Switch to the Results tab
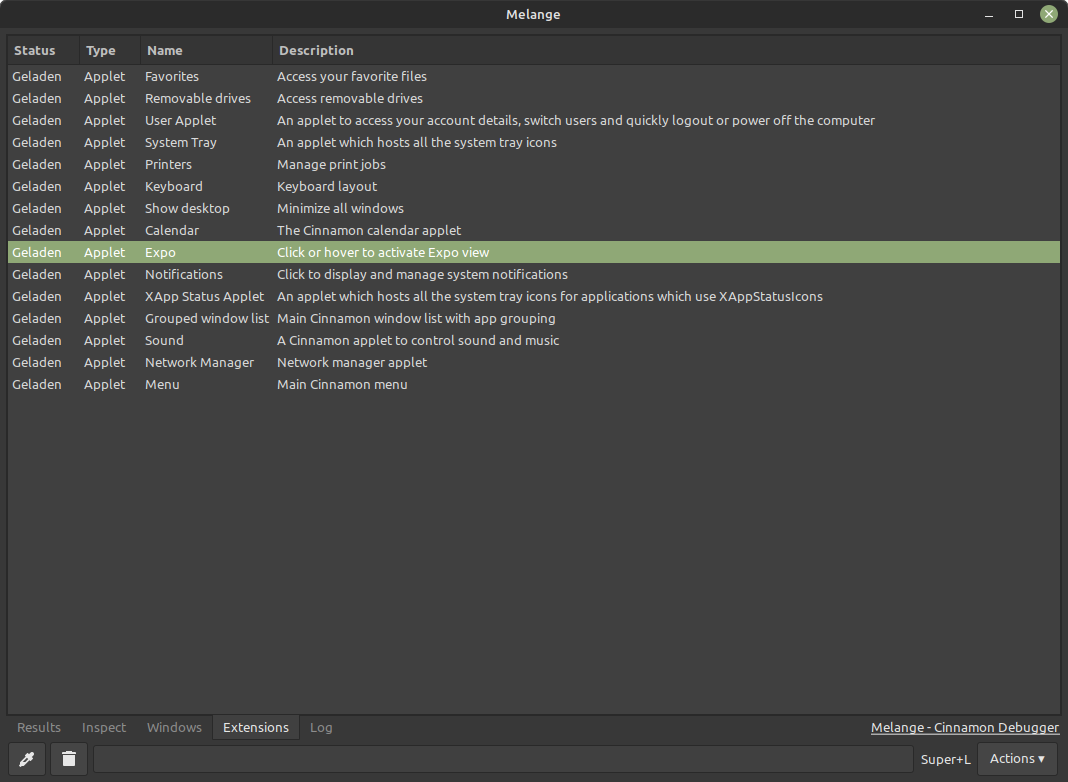1068x782 pixels. click(39, 728)
